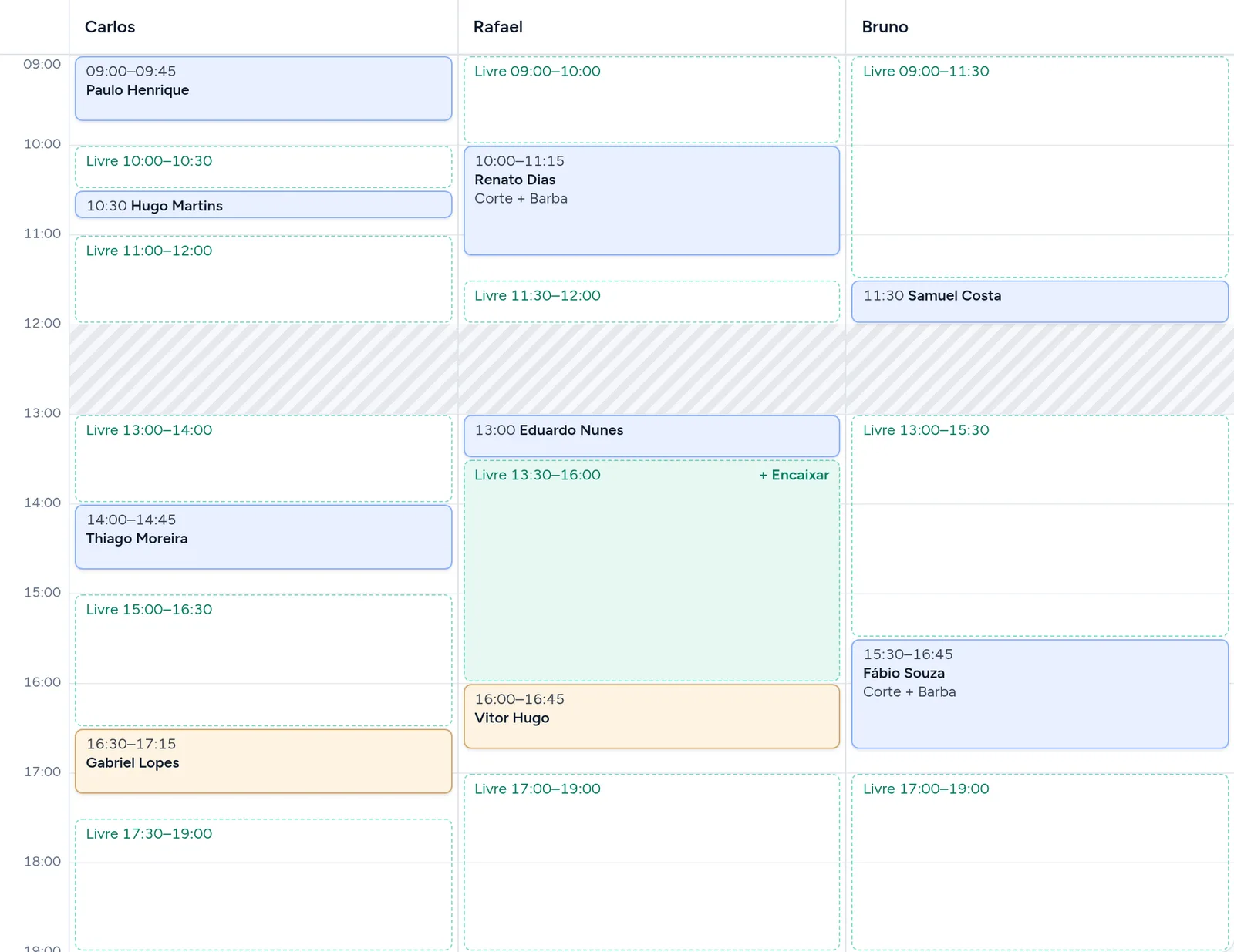This screenshot has height=952, width=1234.
Task: Open Vitor Hugo's 16:00–16:45 appointment
Action: coord(652,717)
